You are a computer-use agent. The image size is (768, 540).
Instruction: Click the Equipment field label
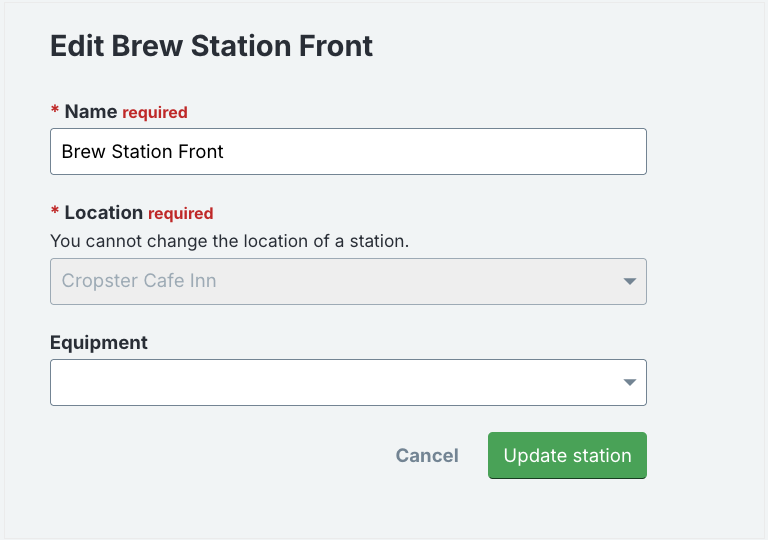pyautogui.click(x=98, y=343)
